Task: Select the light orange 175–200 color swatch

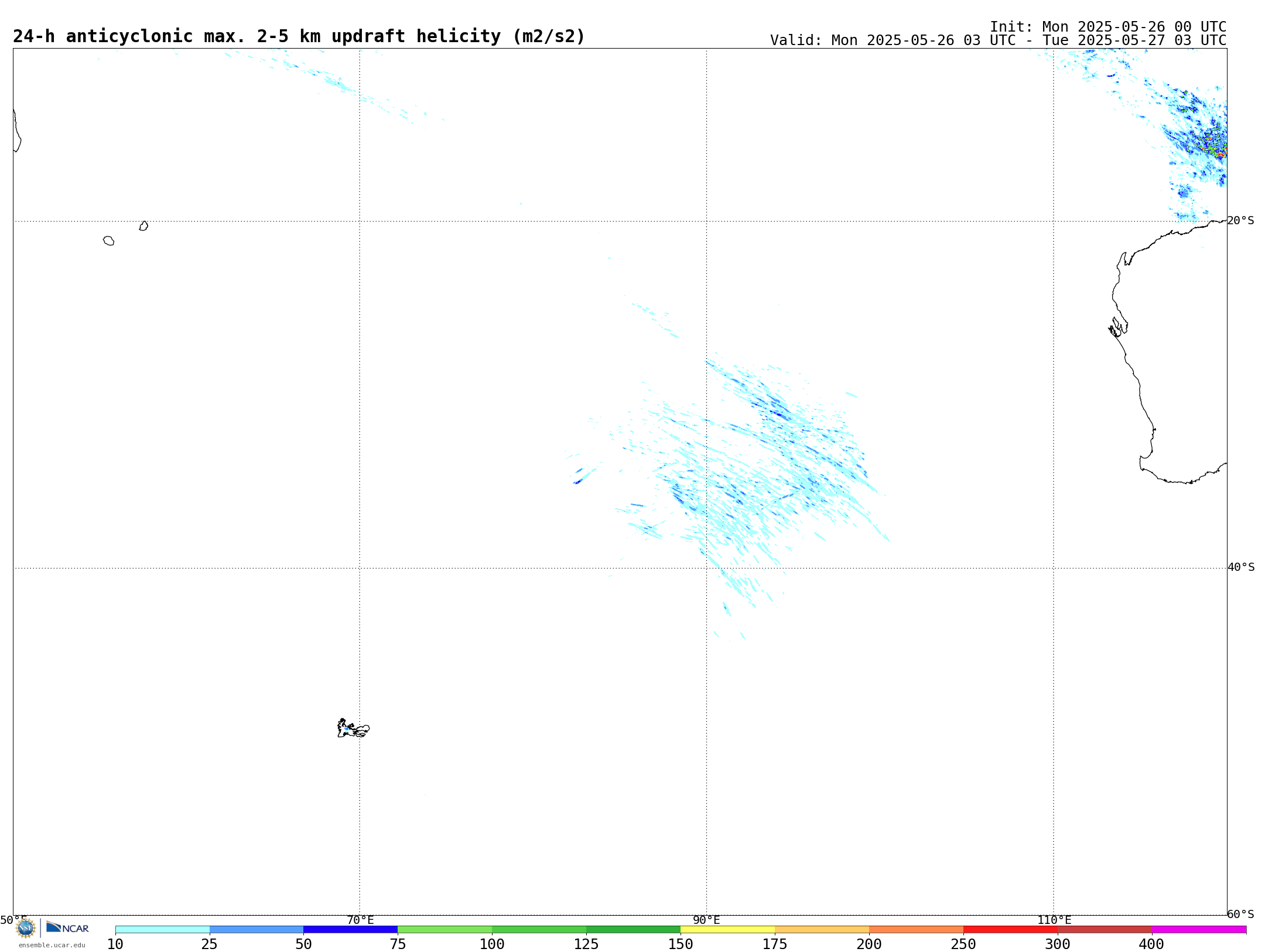Action: tap(822, 930)
